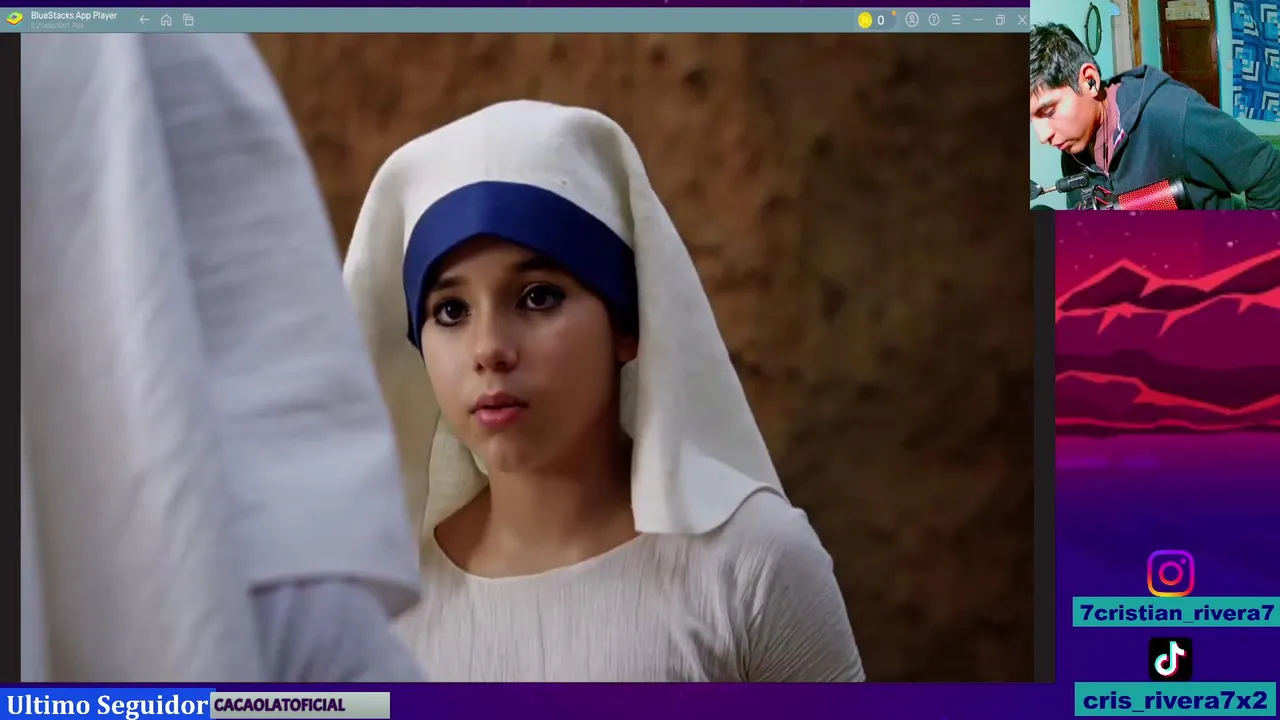Open the BlueStacks help question mark icon
The height and width of the screenshot is (720, 1280).
point(934,20)
